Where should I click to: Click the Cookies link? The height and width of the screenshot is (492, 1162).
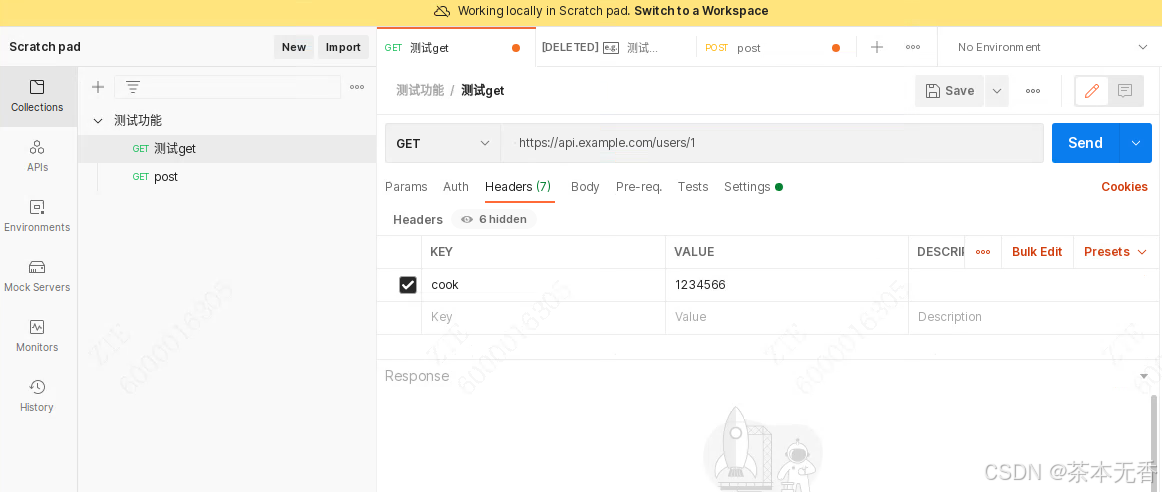[x=1124, y=187]
